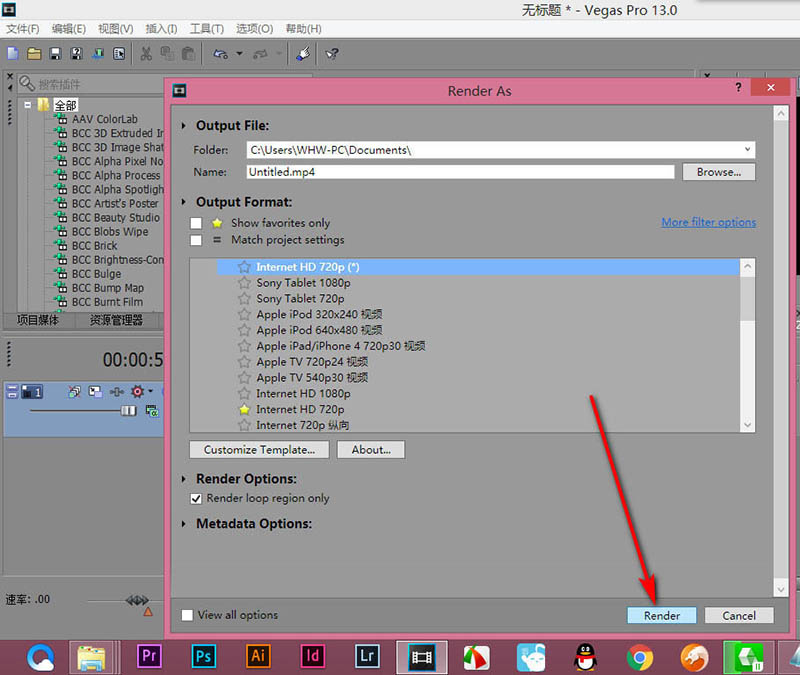Open the 工具(T) menu
800x675 pixels.
[207, 29]
